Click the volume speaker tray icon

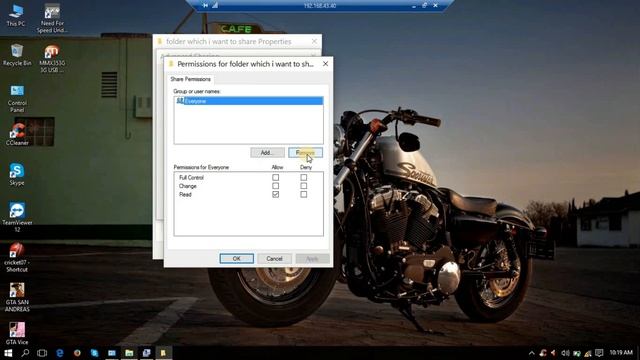565,353
